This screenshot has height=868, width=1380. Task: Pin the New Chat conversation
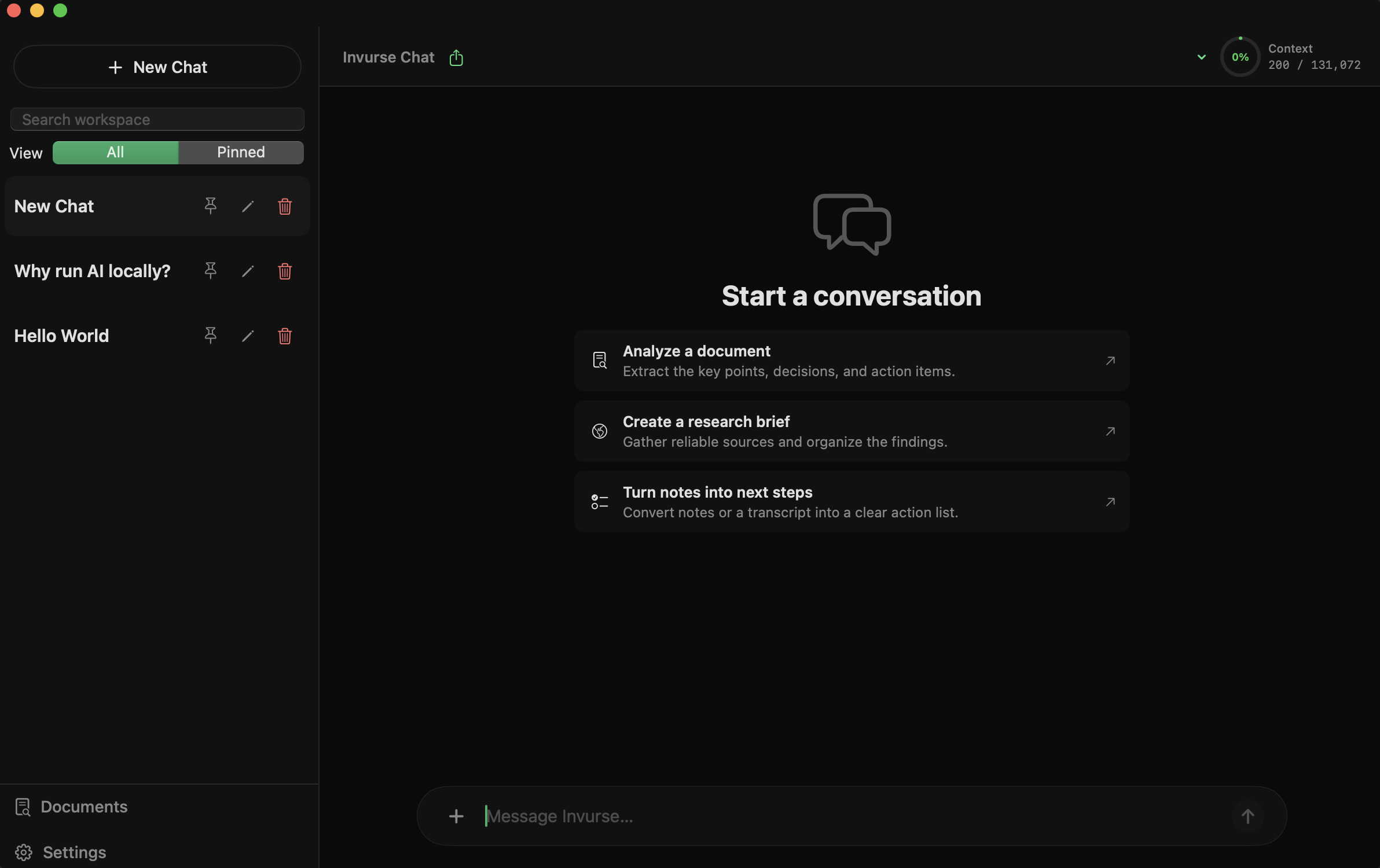coord(211,206)
